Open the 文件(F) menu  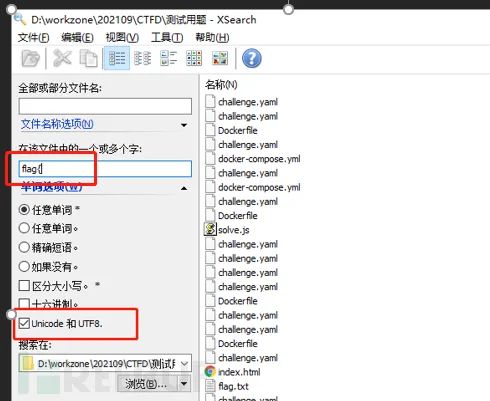(x=33, y=37)
